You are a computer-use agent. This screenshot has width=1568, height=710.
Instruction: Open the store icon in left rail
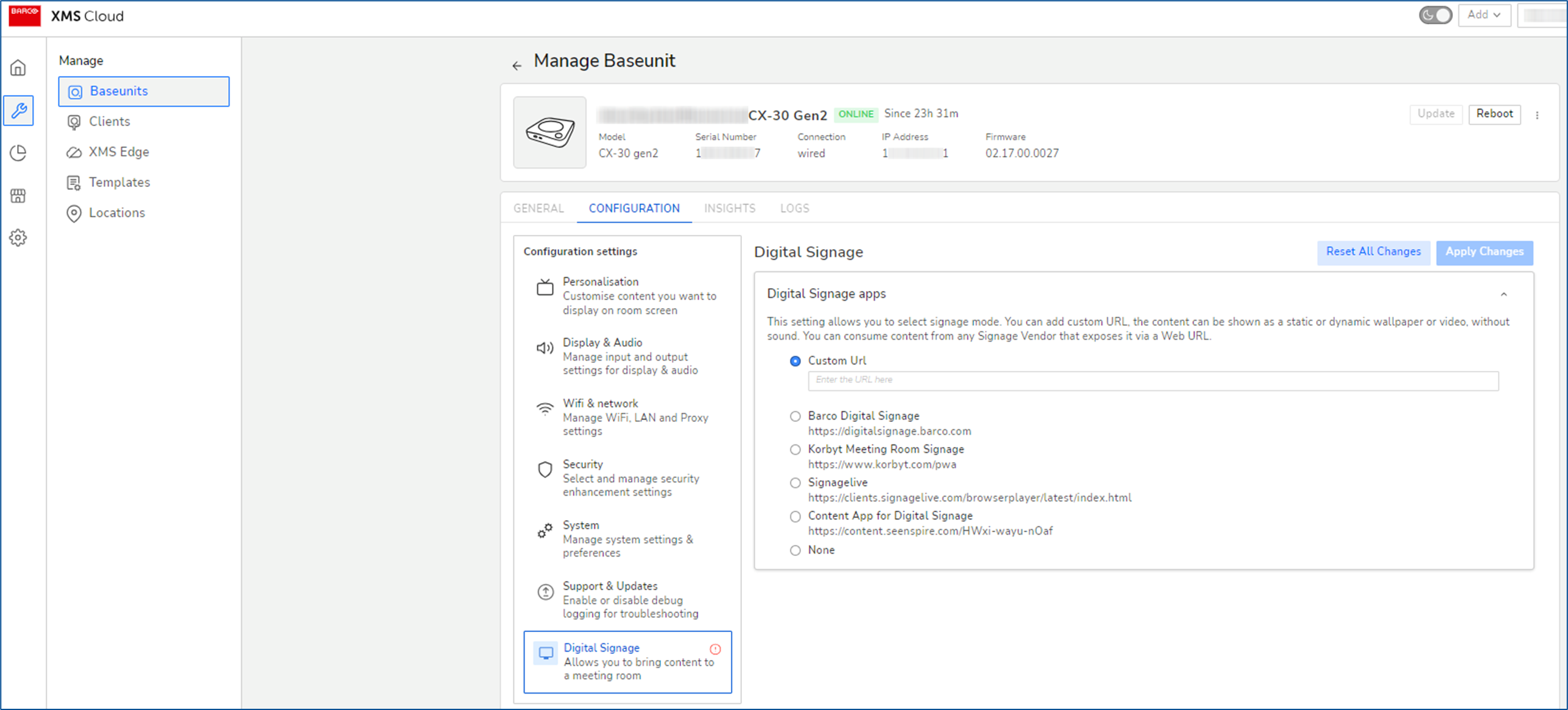18,195
